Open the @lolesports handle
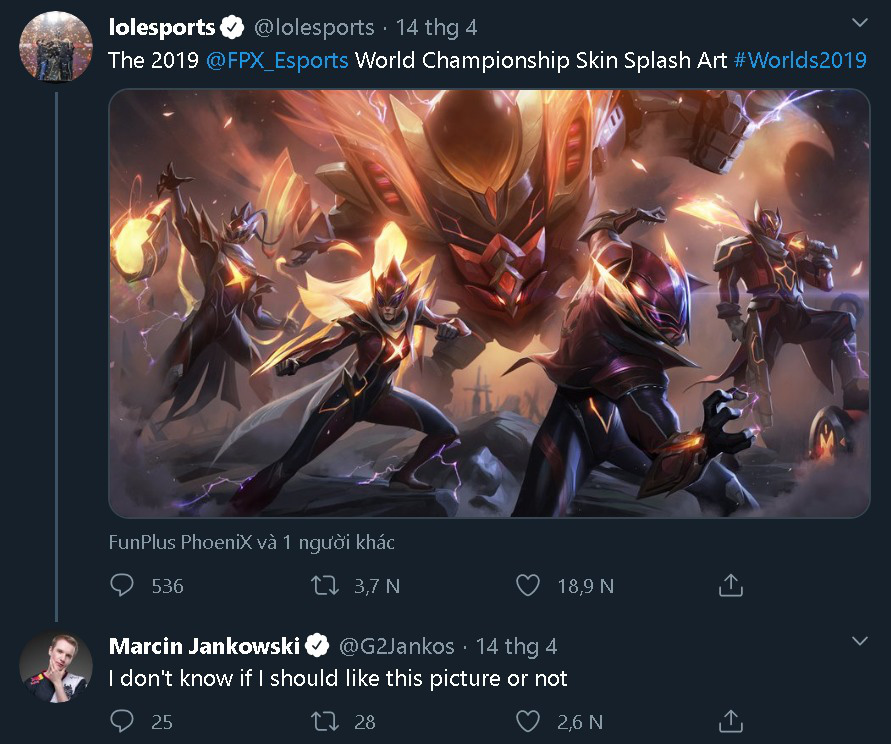891x744 pixels. (x=314, y=27)
